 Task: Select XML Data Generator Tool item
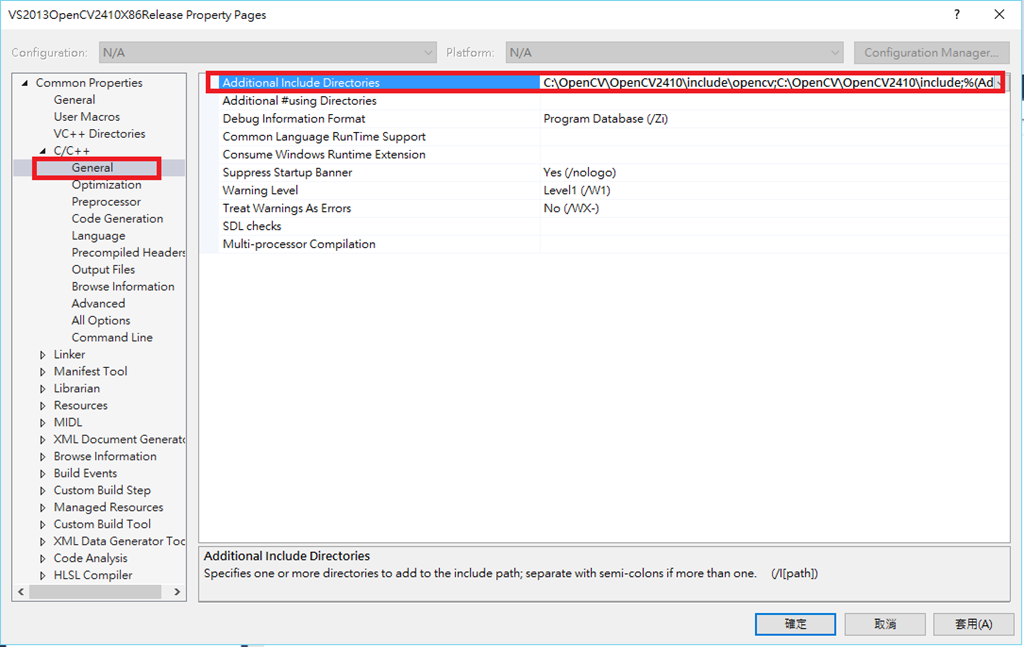pos(119,541)
